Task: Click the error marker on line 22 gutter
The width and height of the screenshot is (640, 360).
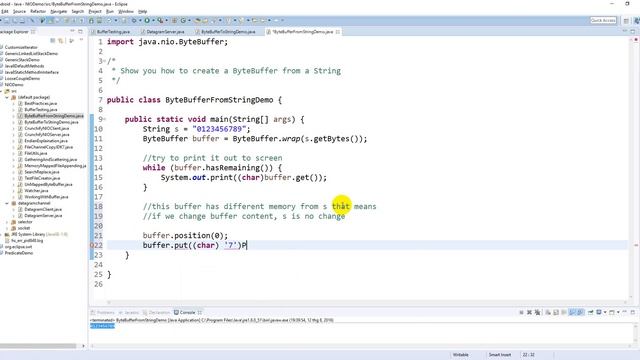Action: pos(91,245)
